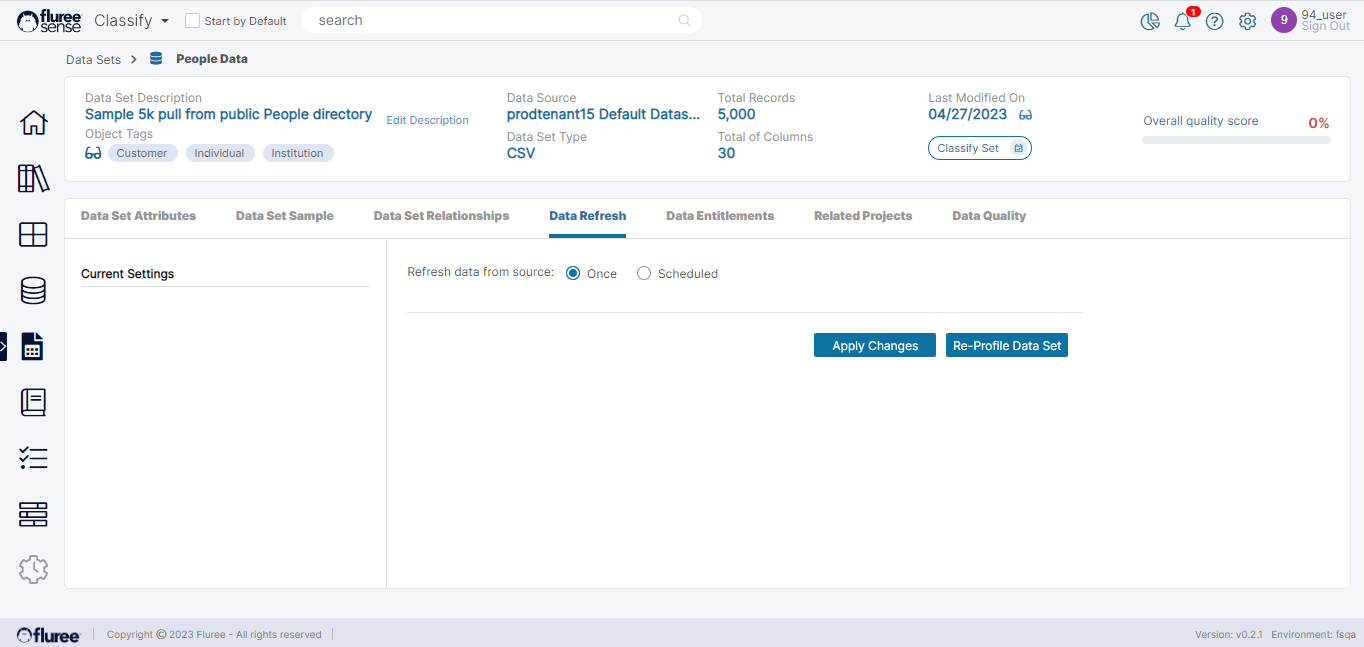The width and height of the screenshot is (1364, 647).
Task: Select the Once refresh option
Action: 573,274
